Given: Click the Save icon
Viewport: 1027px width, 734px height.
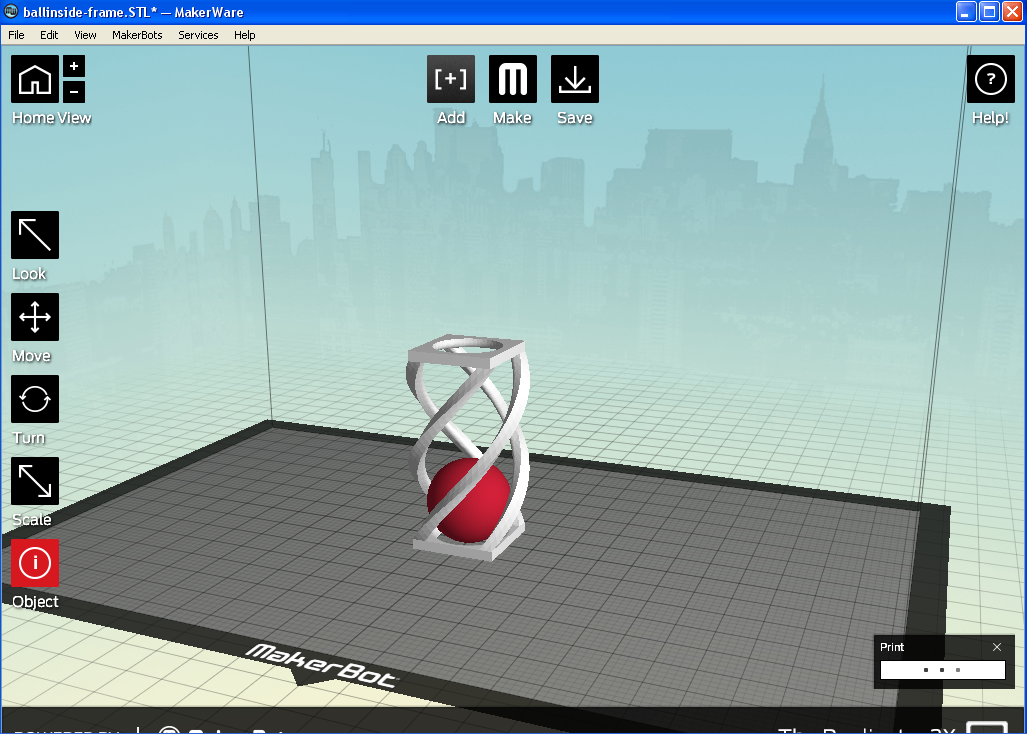Looking at the screenshot, I should point(574,79).
